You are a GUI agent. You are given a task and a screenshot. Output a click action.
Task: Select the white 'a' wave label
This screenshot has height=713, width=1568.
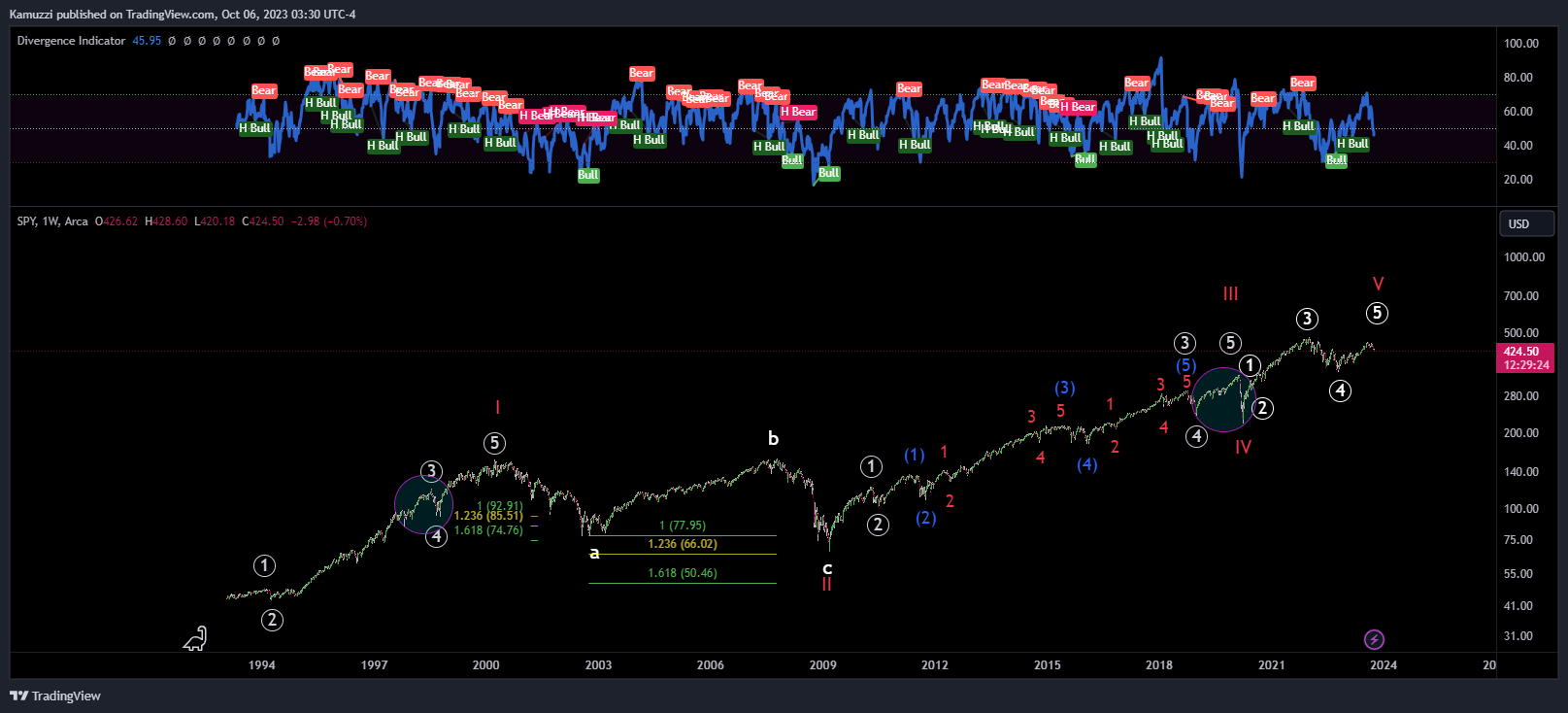point(594,553)
